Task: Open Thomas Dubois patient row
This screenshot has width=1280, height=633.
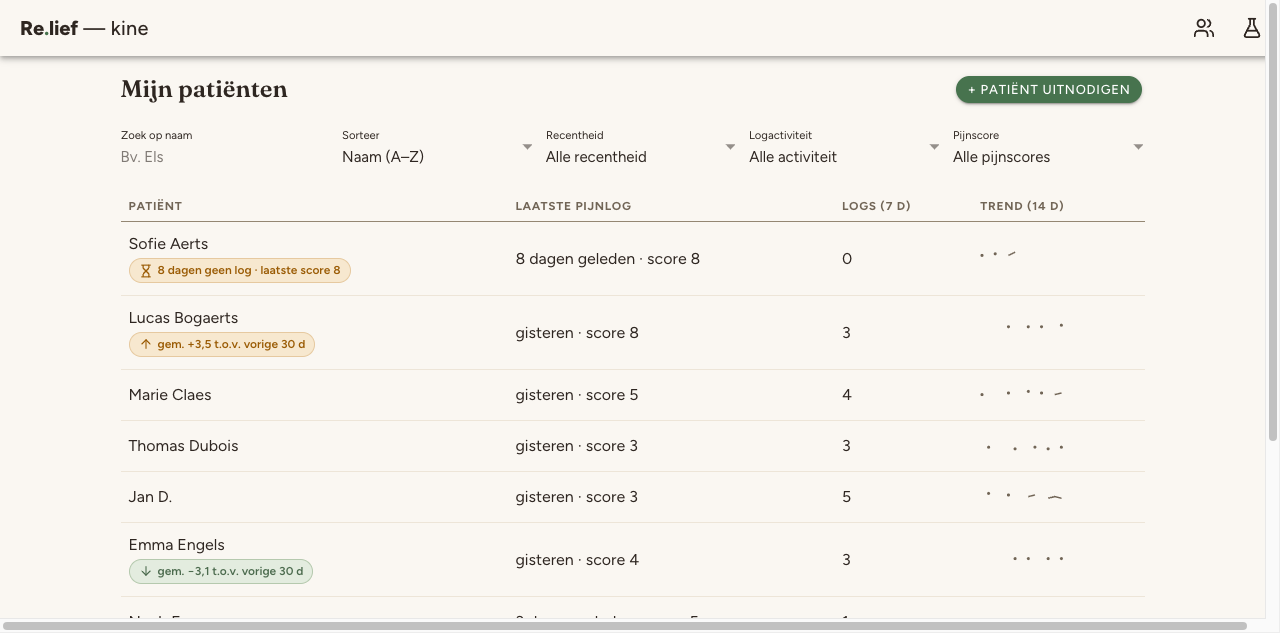Action: coord(633,446)
